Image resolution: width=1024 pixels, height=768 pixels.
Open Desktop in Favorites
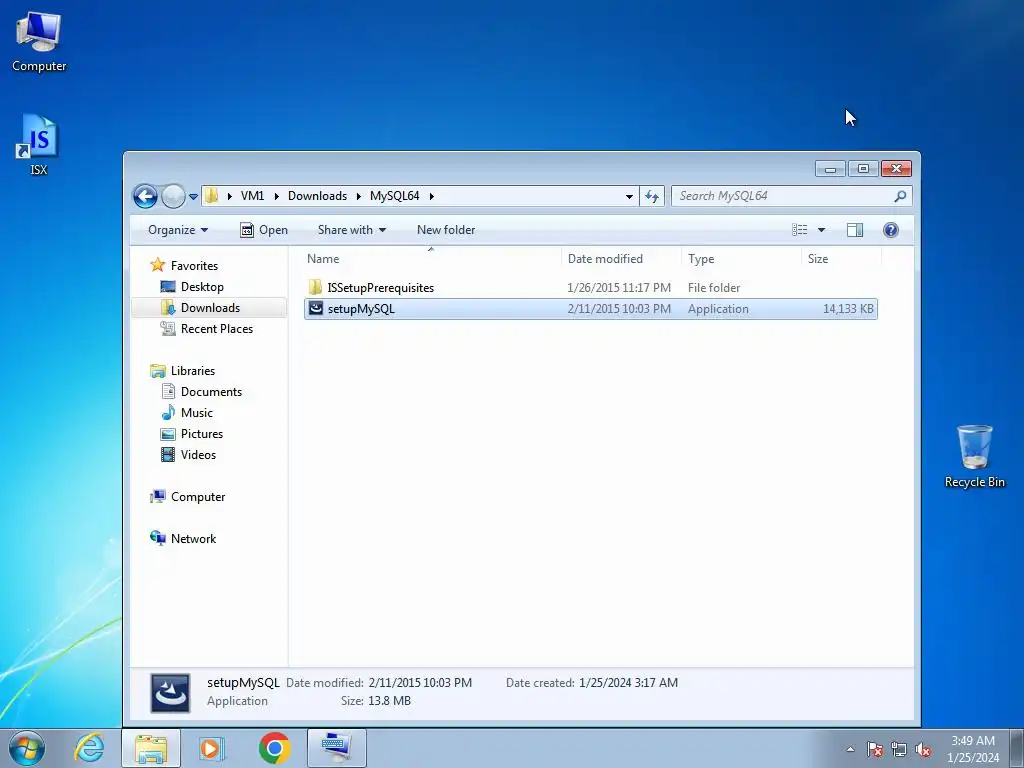[x=202, y=287]
